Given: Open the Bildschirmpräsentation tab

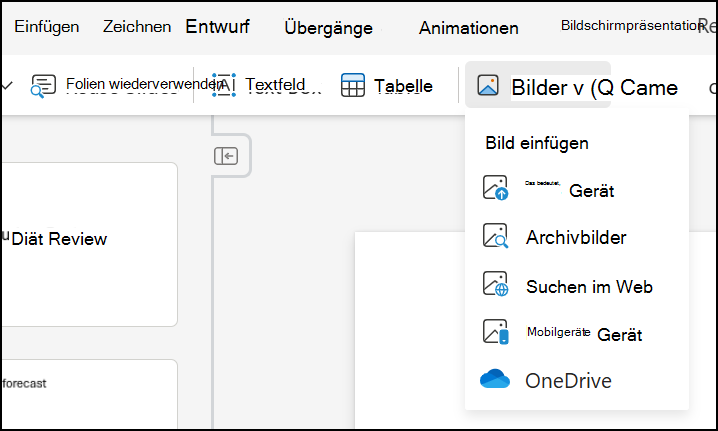Looking at the screenshot, I should coord(632,26).
